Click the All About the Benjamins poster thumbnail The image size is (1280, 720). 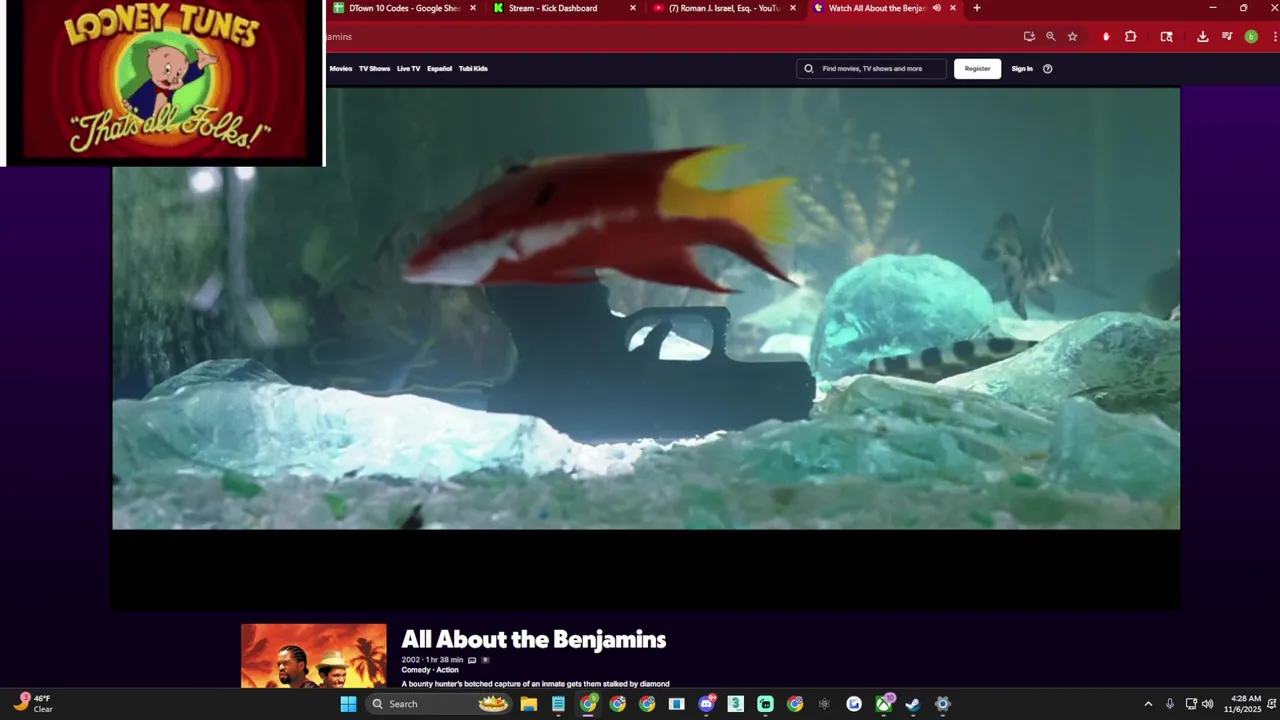pyautogui.click(x=313, y=655)
